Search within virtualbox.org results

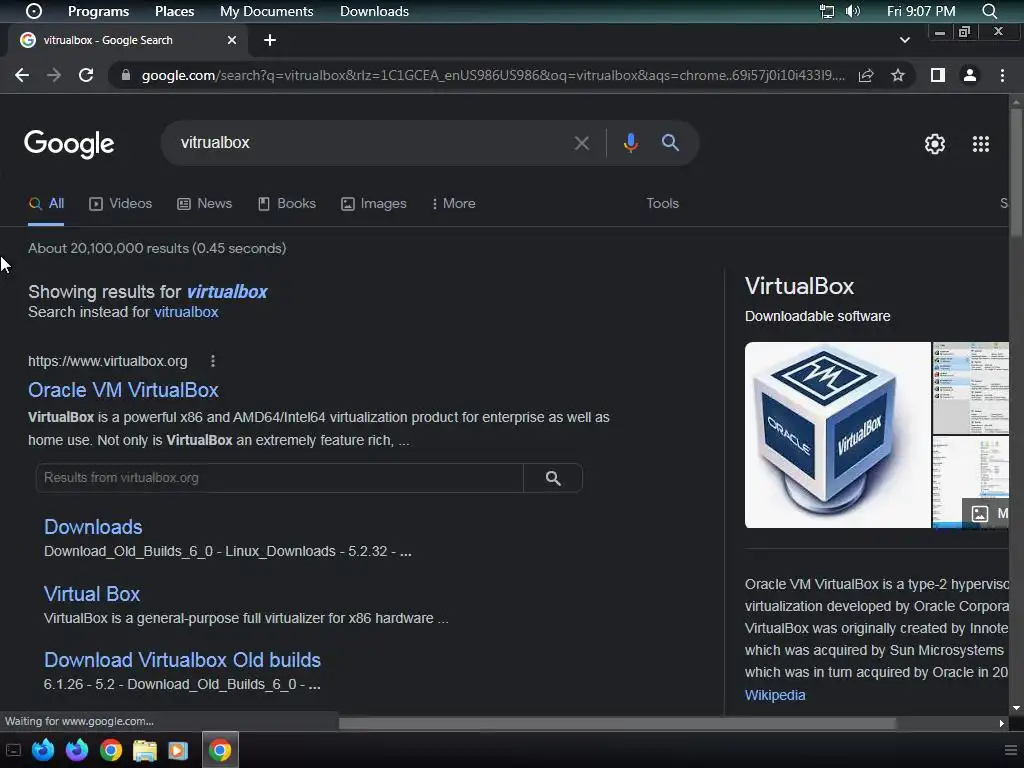[553, 478]
